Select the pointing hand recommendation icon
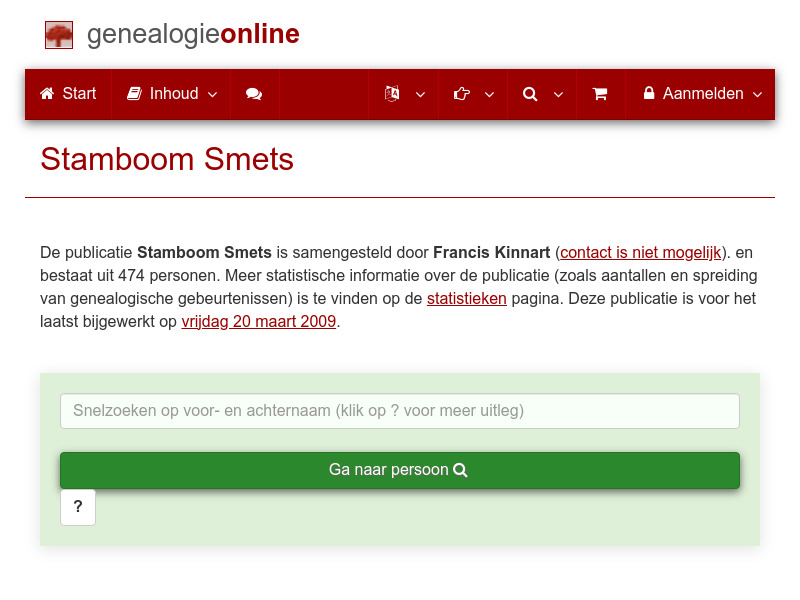 tap(460, 93)
